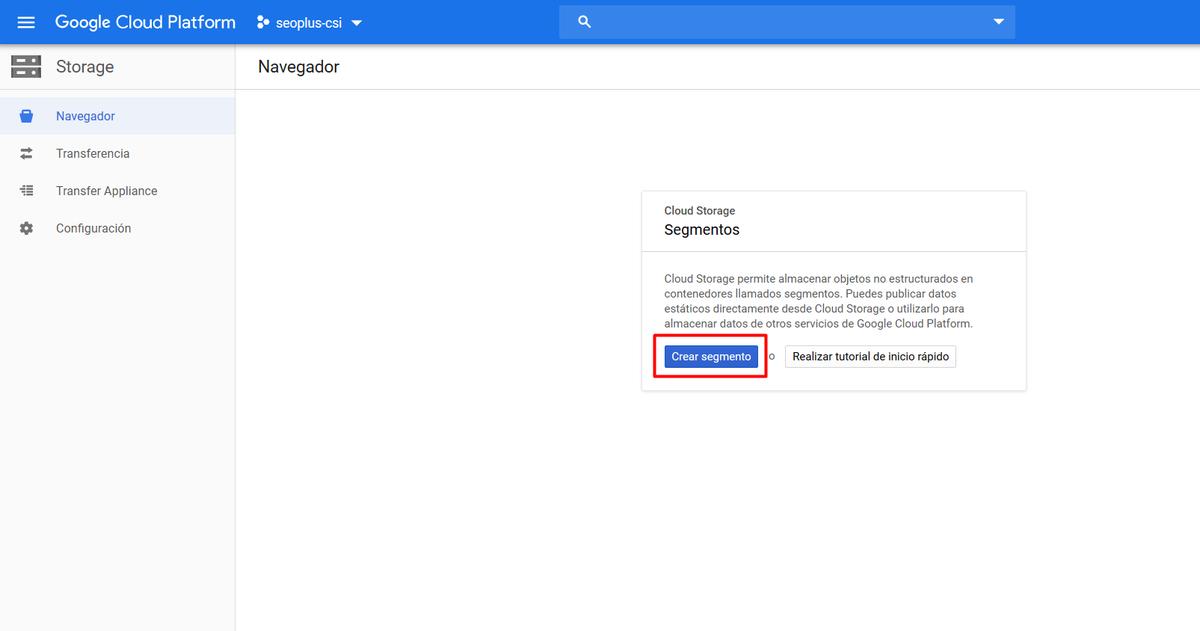Viewport: 1200px width, 631px height.
Task: Open Transfer Appliance in the sidebar
Action: click(106, 191)
